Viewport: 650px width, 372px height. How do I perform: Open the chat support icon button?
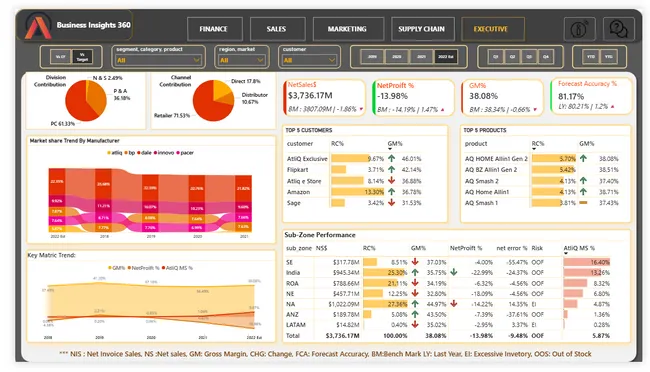pyautogui.click(x=618, y=29)
